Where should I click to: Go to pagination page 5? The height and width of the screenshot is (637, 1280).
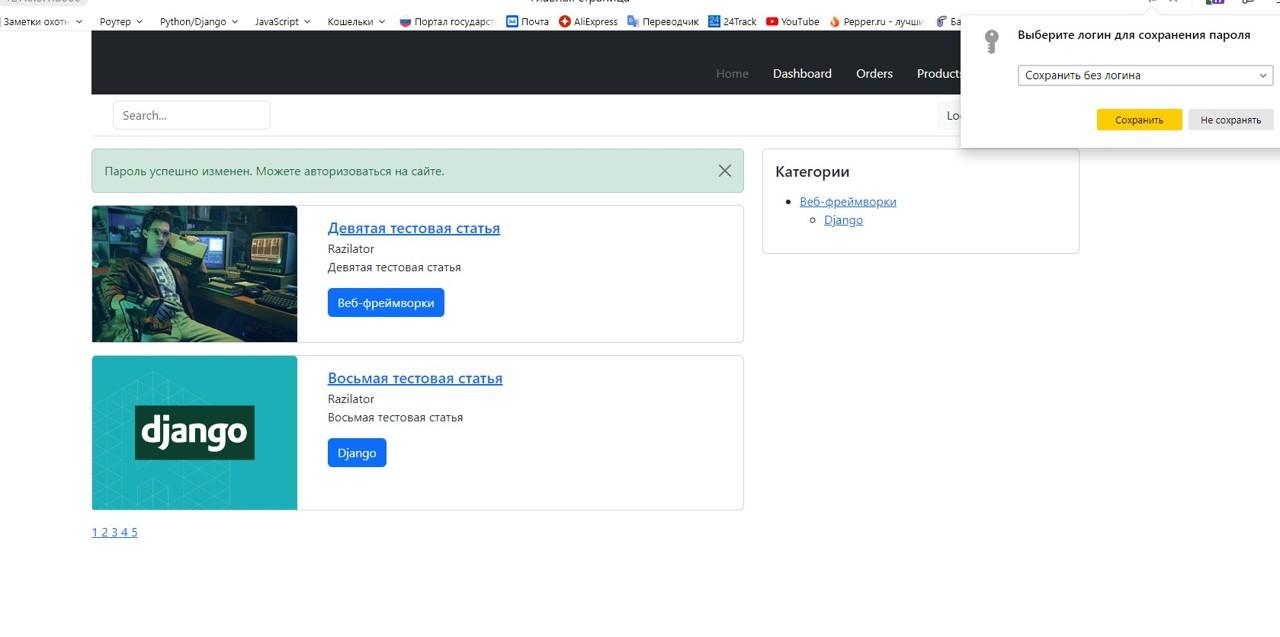pos(134,532)
